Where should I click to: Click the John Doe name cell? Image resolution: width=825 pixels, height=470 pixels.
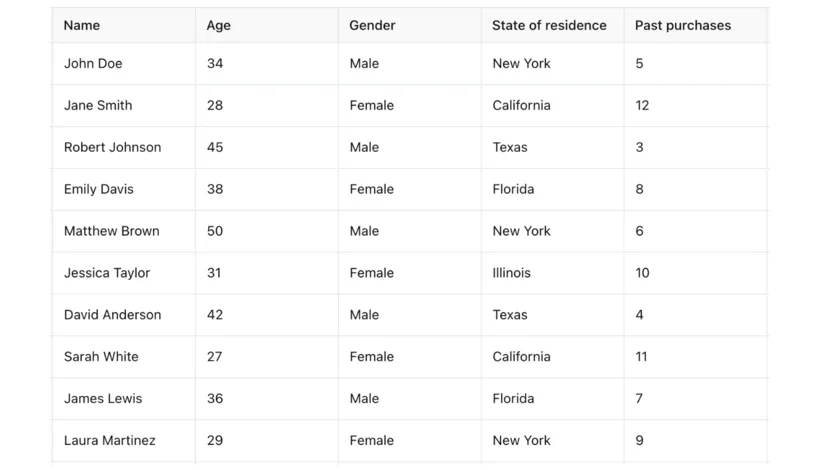coord(93,63)
